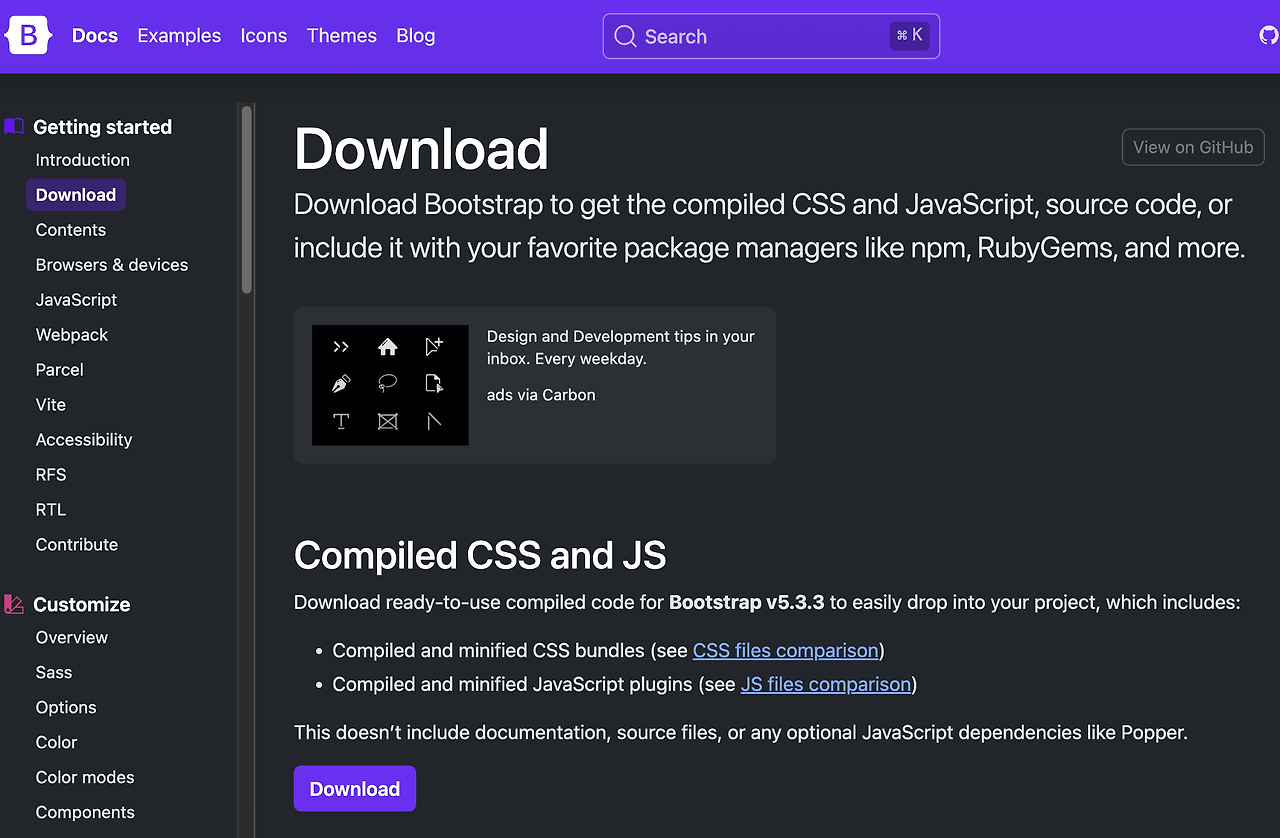Image resolution: width=1280 pixels, height=838 pixels.
Task: Open Color modes sidebar link
Action: point(85,778)
